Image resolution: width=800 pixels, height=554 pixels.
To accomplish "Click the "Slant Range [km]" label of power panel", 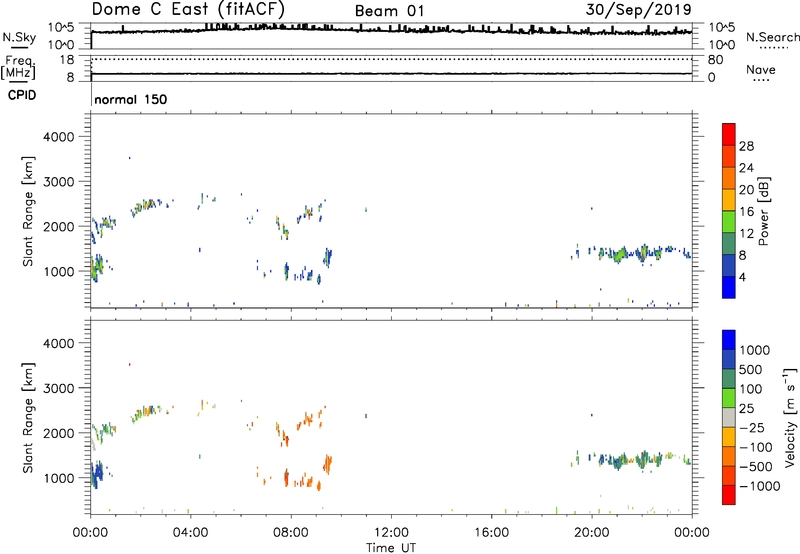I will [x=28, y=211].
